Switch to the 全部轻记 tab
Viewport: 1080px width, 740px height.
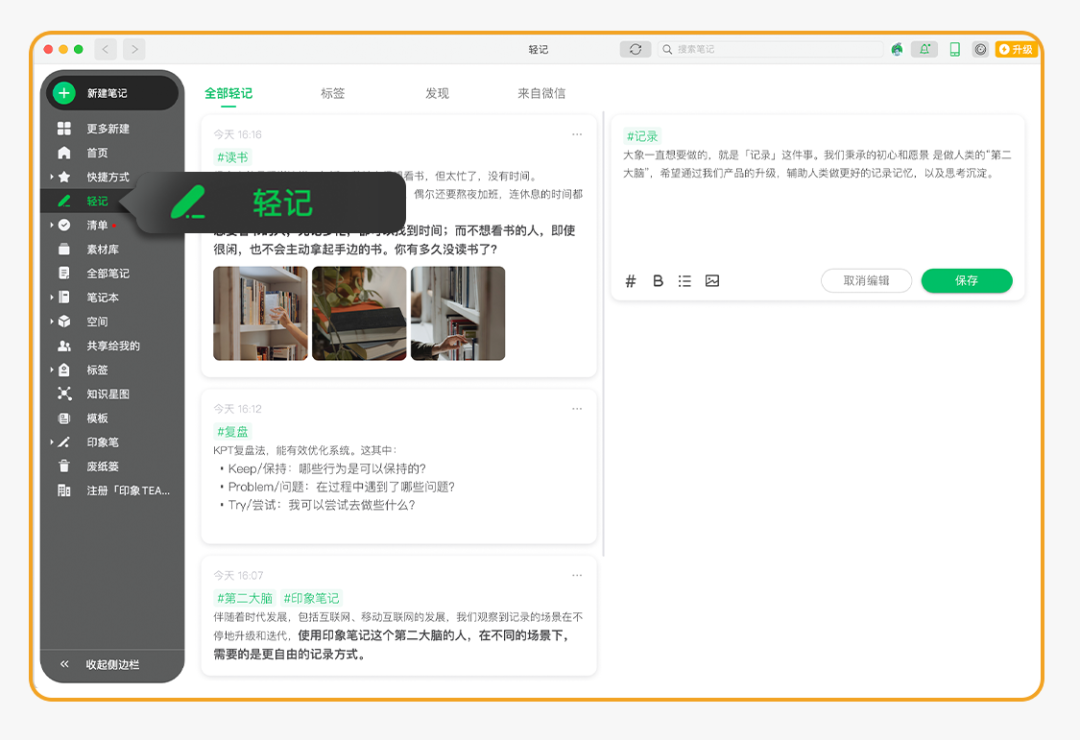click(x=228, y=93)
